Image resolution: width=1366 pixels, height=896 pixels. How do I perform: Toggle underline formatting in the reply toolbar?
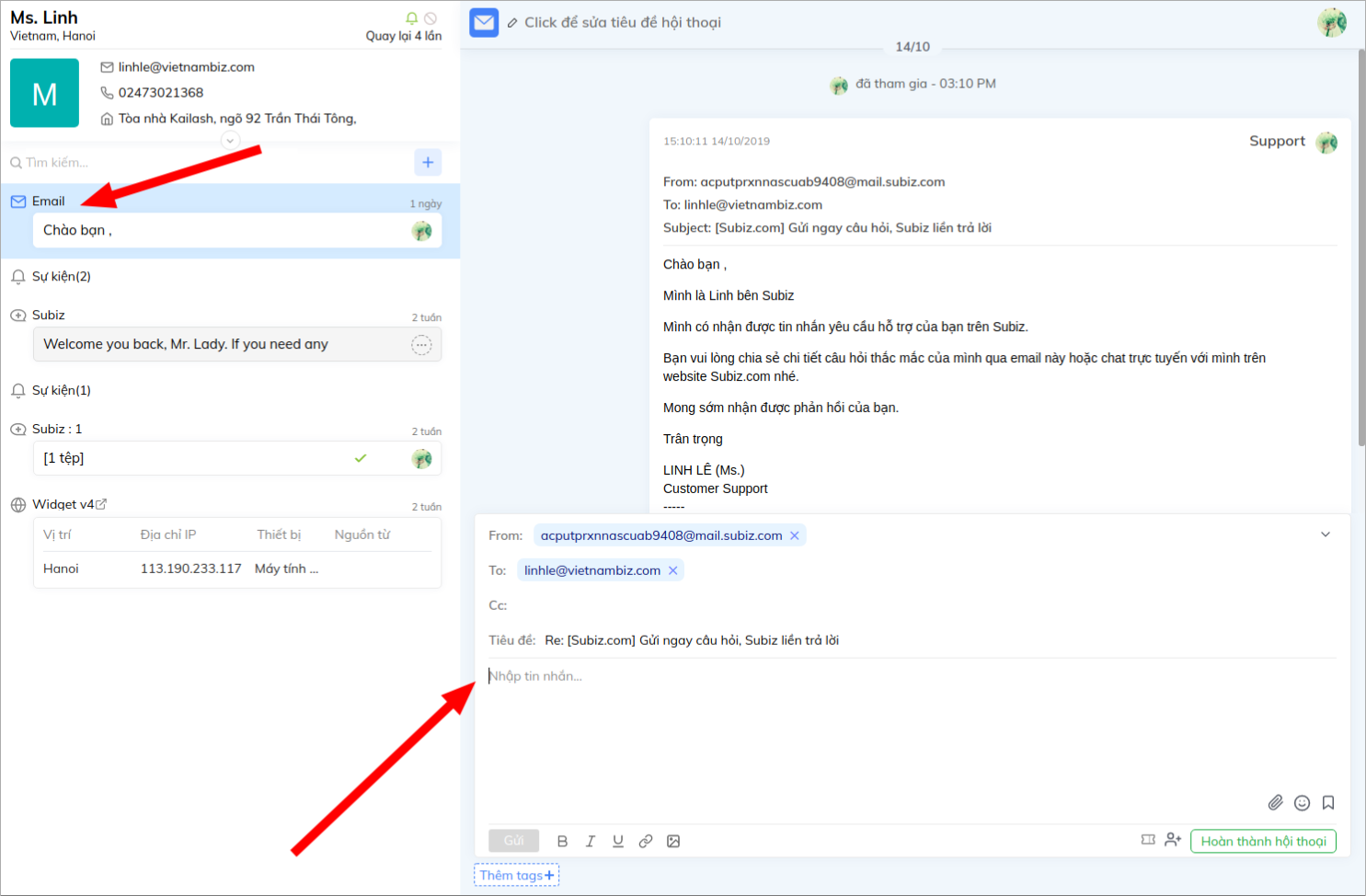click(x=617, y=840)
